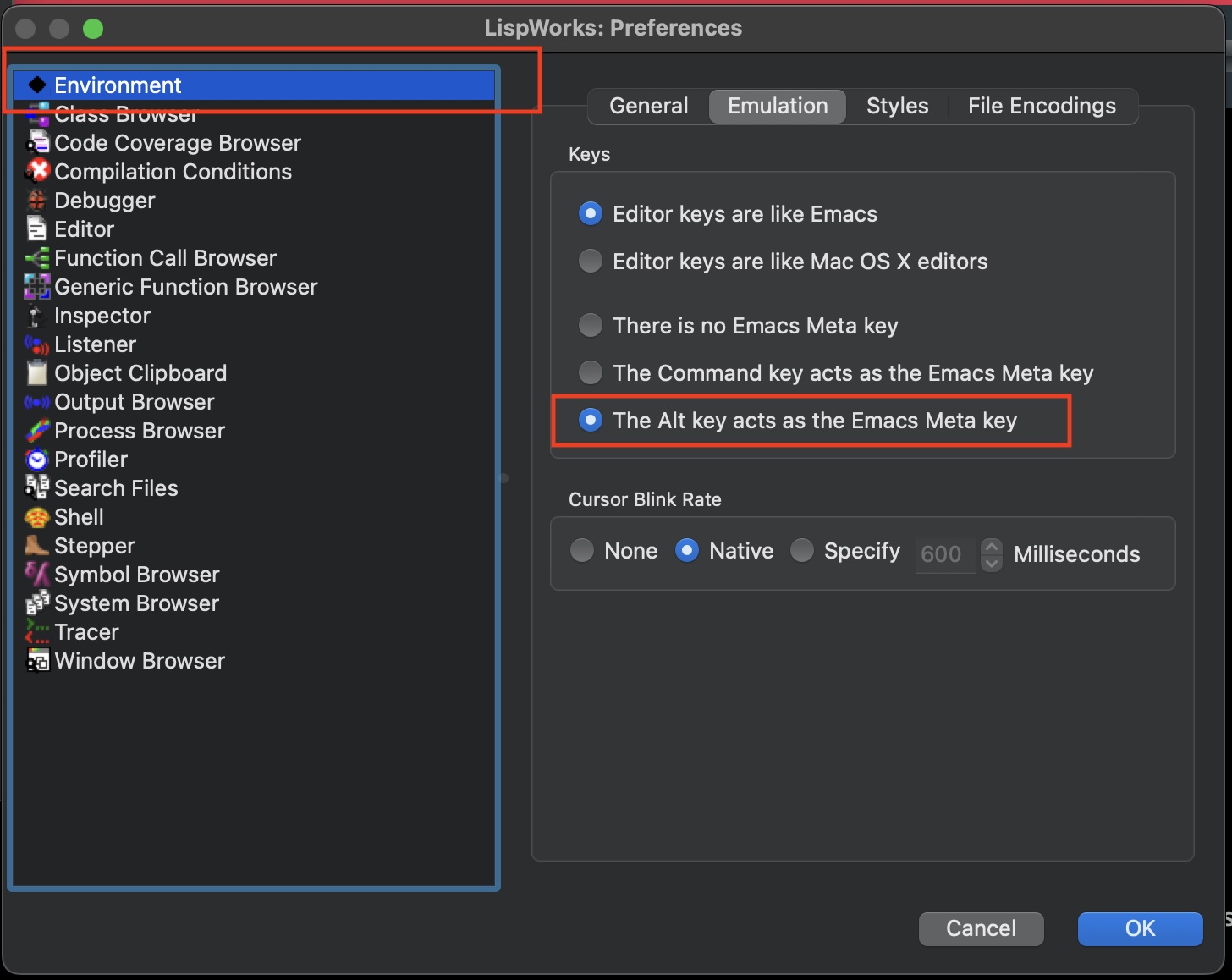
Task: Open System Browser preferences
Action: pos(254,603)
